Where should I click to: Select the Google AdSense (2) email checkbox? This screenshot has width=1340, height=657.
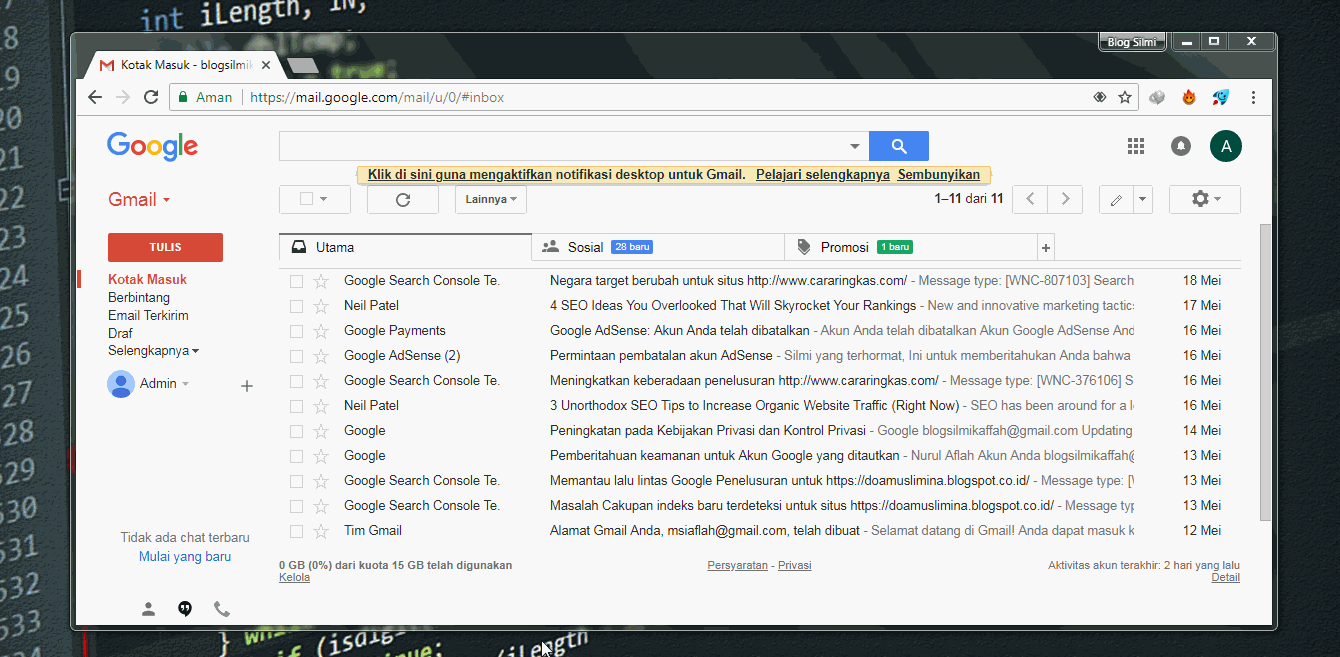pos(296,356)
